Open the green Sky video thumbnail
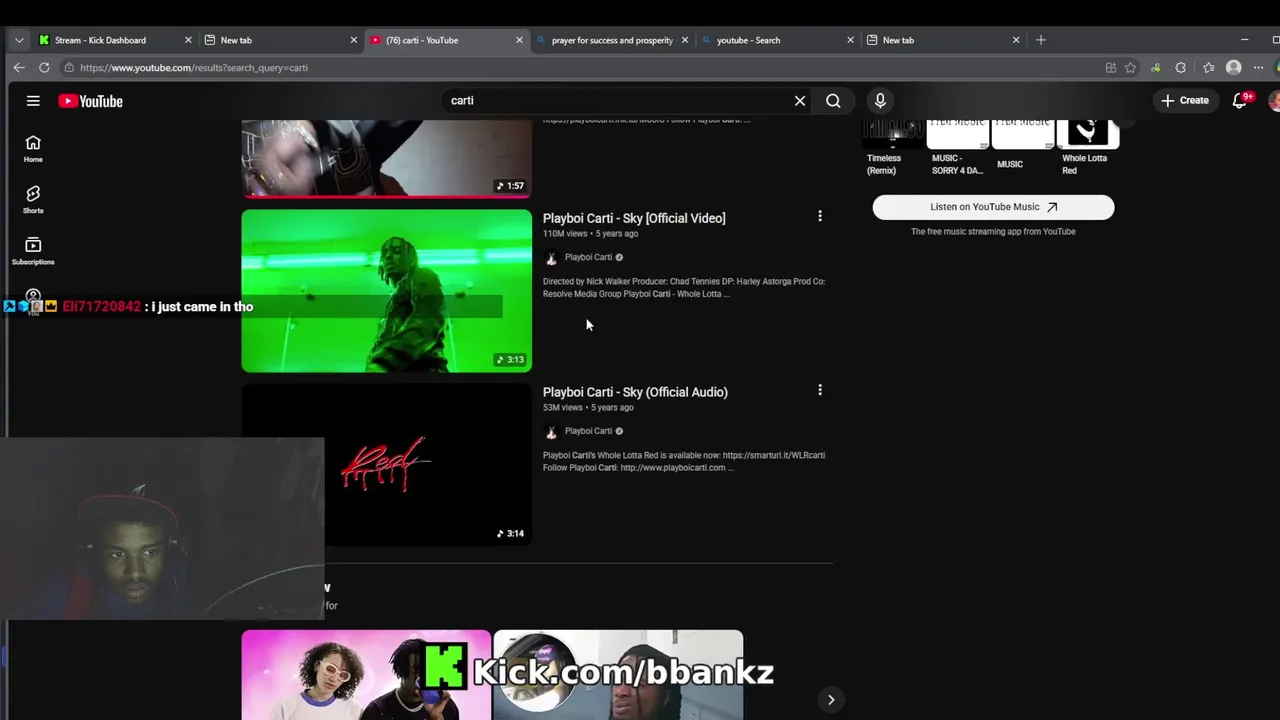 click(x=386, y=290)
